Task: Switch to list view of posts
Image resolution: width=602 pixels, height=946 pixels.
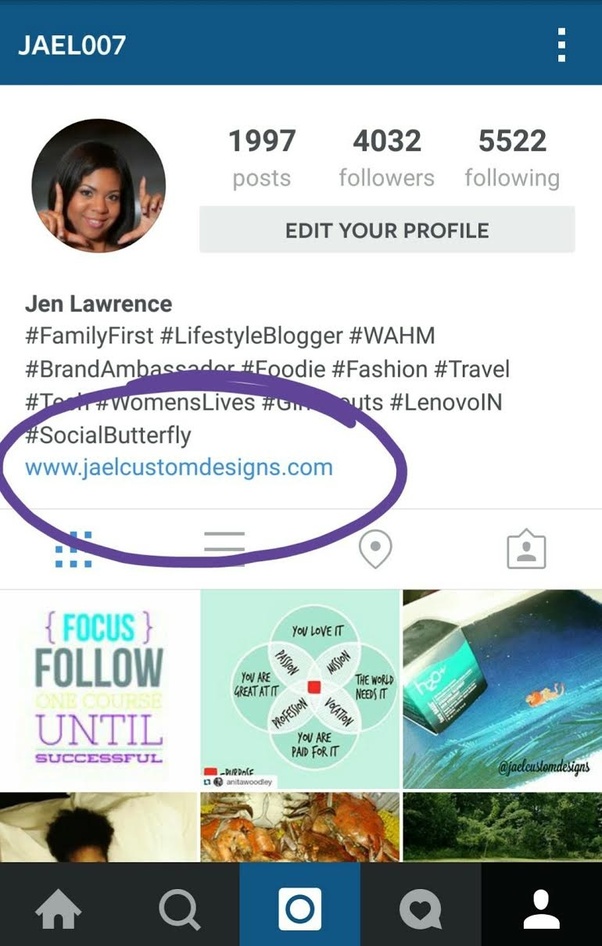Action: [x=224, y=550]
